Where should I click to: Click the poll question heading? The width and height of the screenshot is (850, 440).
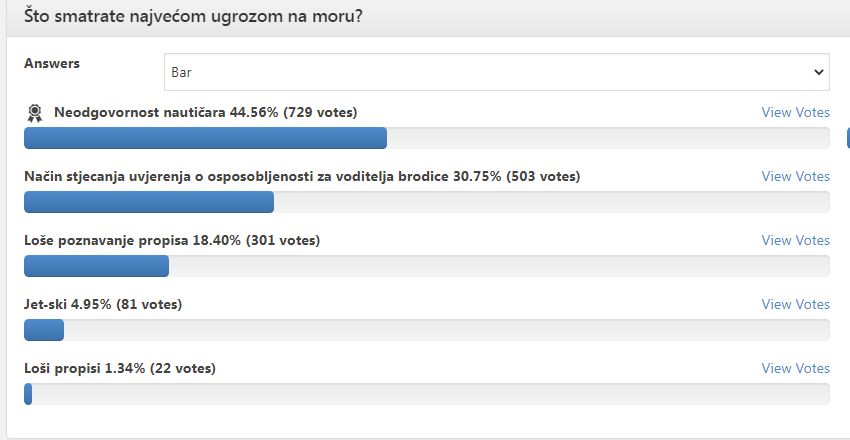pyautogui.click(x=193, y=16)
